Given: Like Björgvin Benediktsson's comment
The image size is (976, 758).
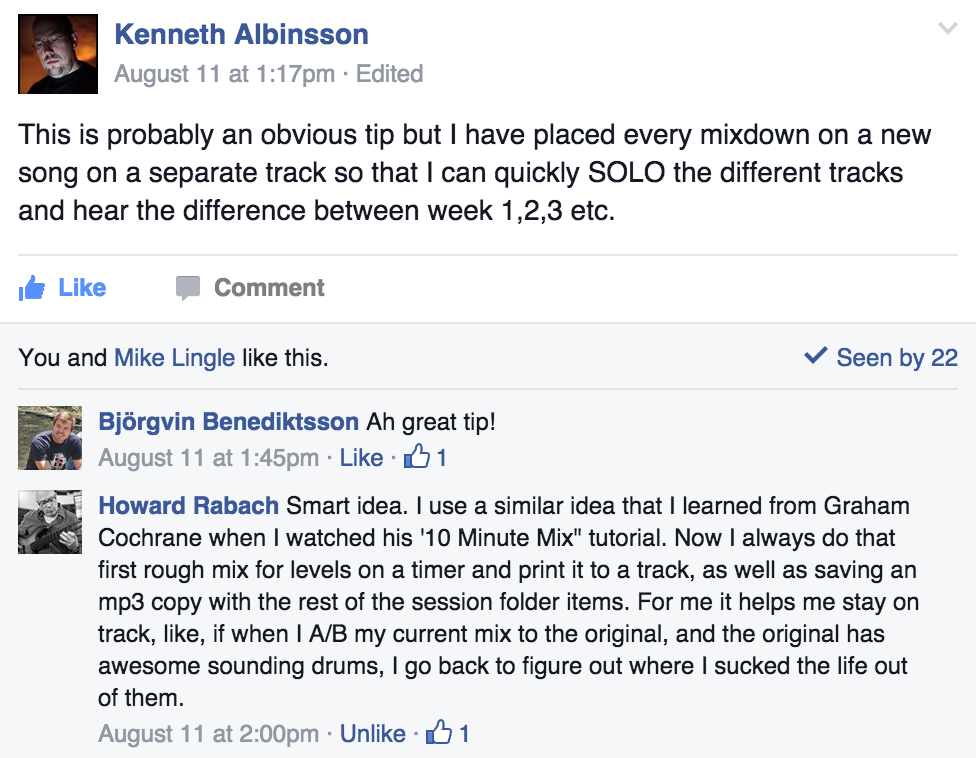Looking at the screenshot, I should [x=362, y=458].
